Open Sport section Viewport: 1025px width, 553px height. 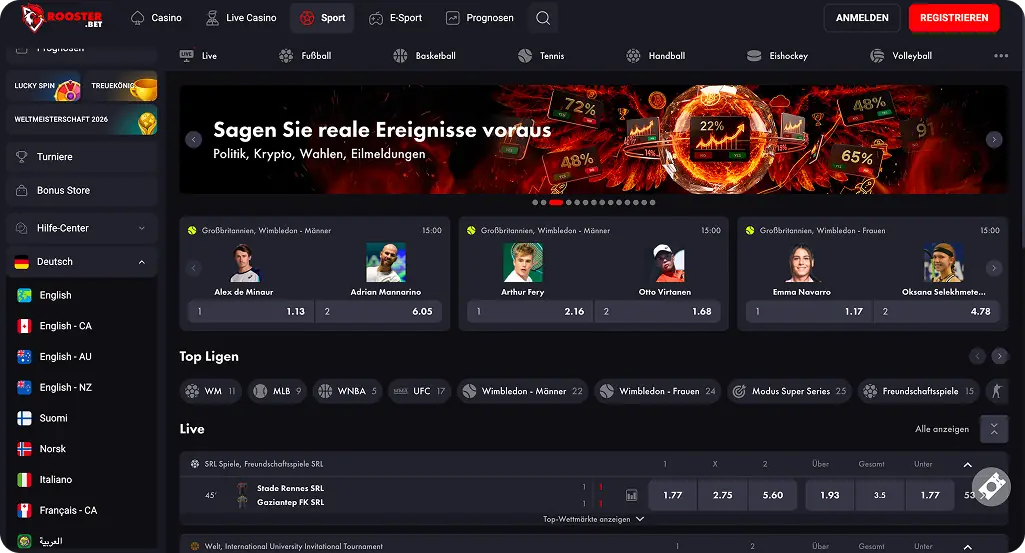click(322, 18)
